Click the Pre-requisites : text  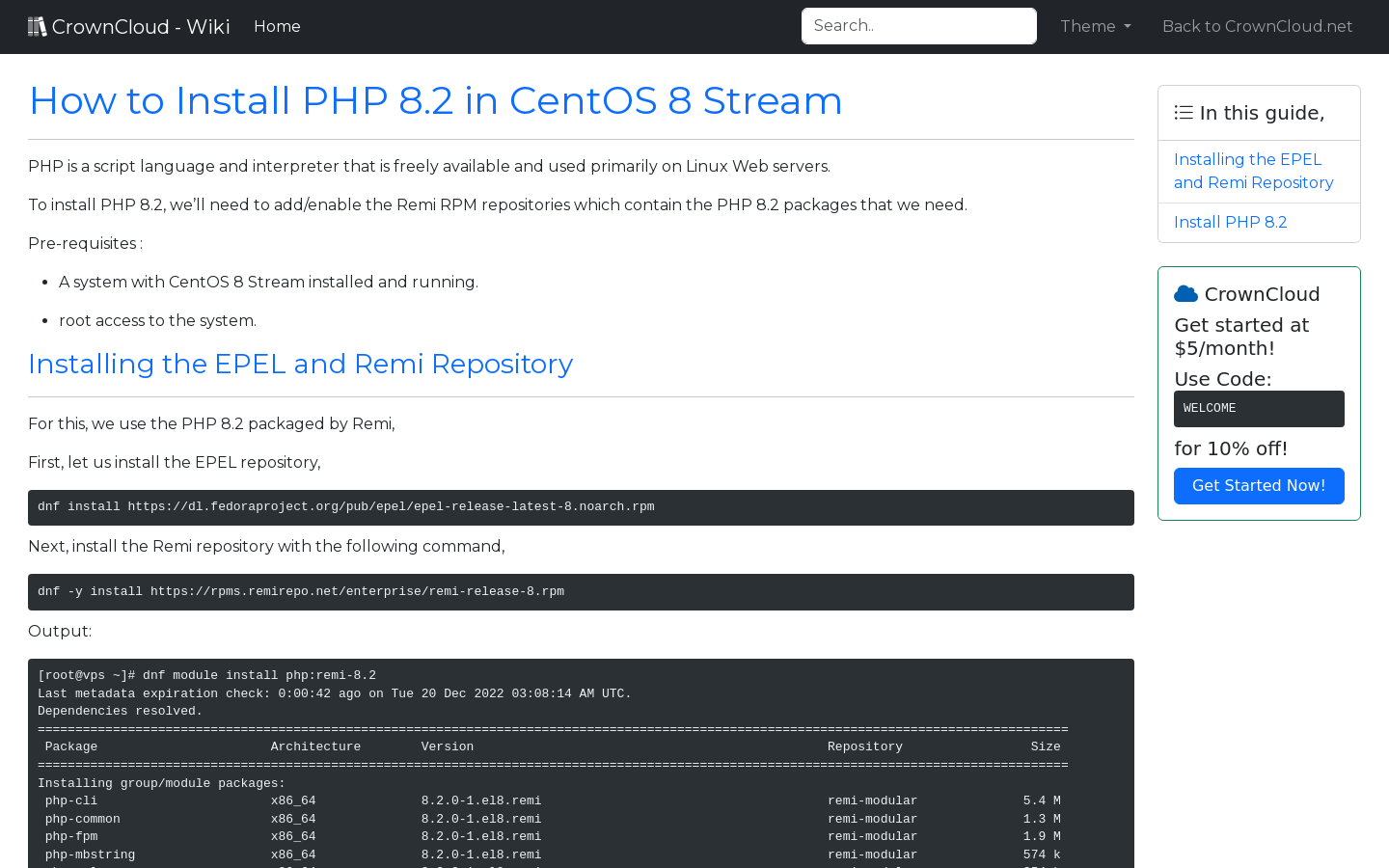[x=85, y=243]
